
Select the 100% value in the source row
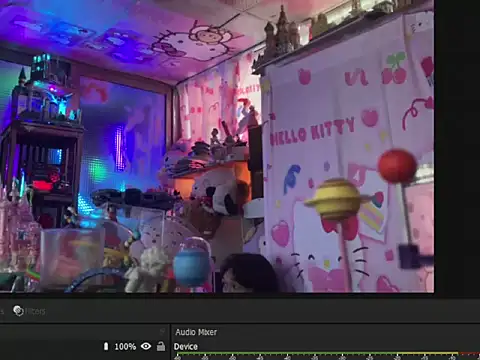[125, 347]
